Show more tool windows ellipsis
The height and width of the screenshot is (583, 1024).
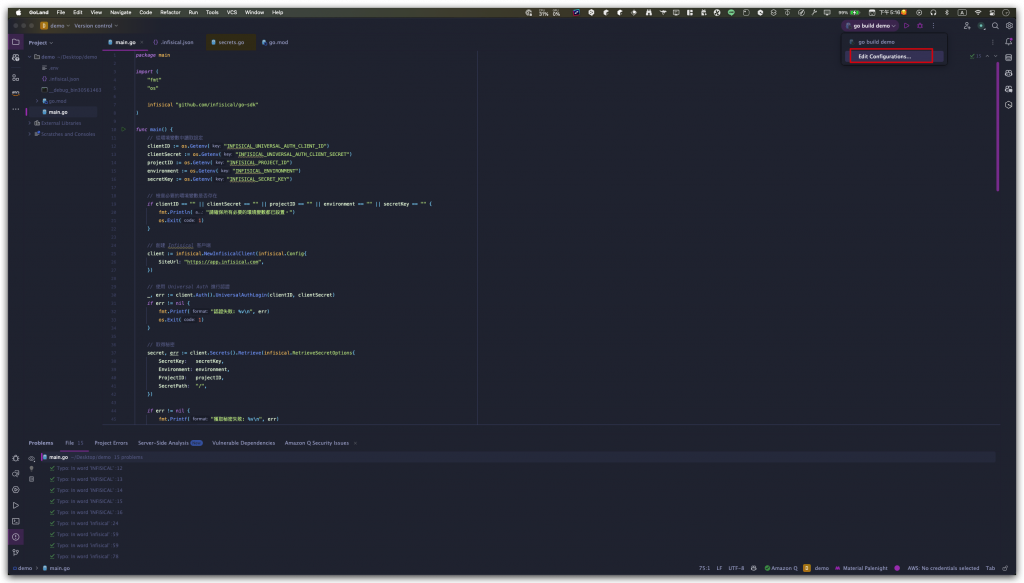(x=16, y=109)
